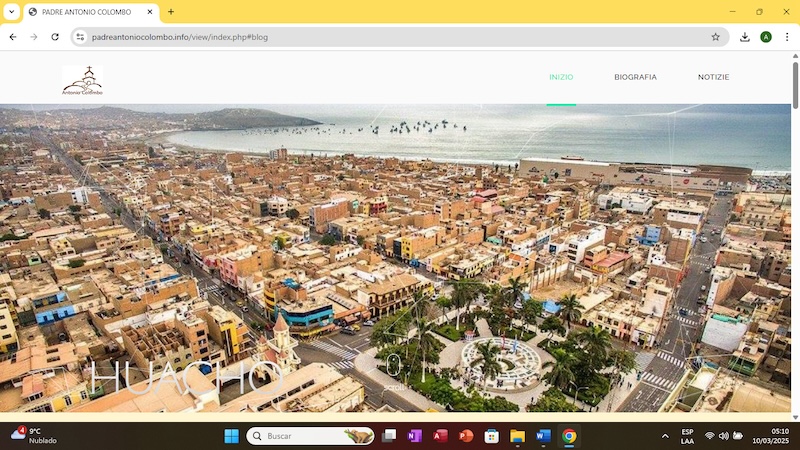Click the Chrome icon on the taskbar

[x=569, y=436]
